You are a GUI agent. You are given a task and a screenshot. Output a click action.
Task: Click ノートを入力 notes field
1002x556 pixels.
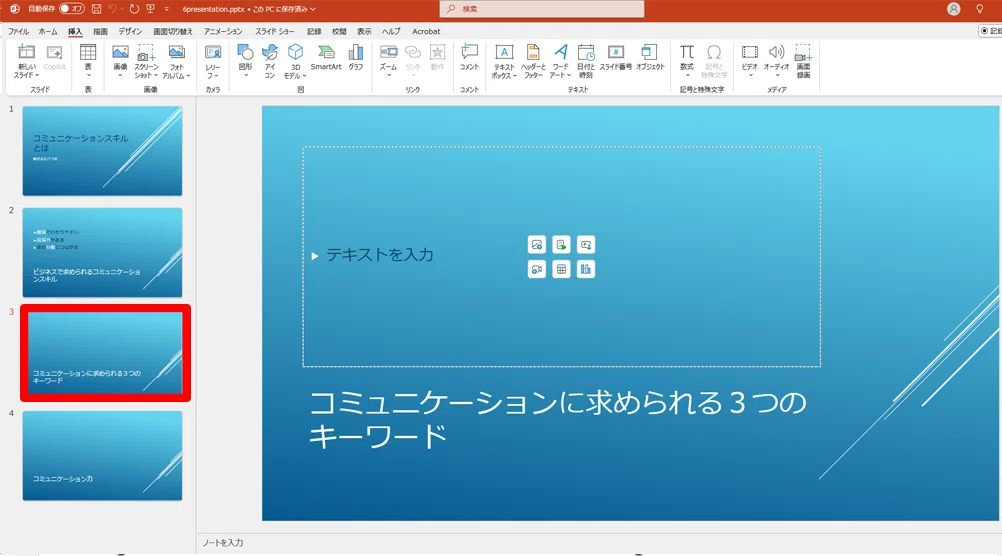223,543
